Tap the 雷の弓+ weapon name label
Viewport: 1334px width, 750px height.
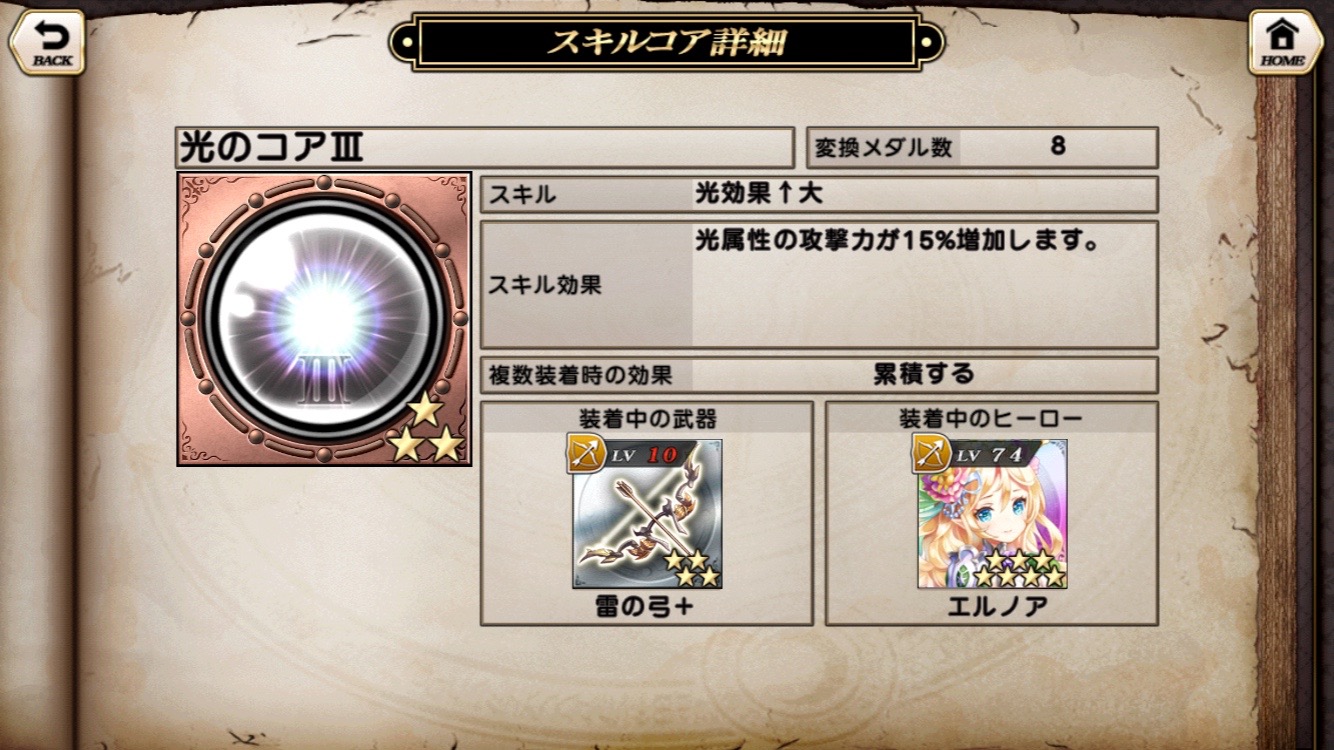(644, 606)
